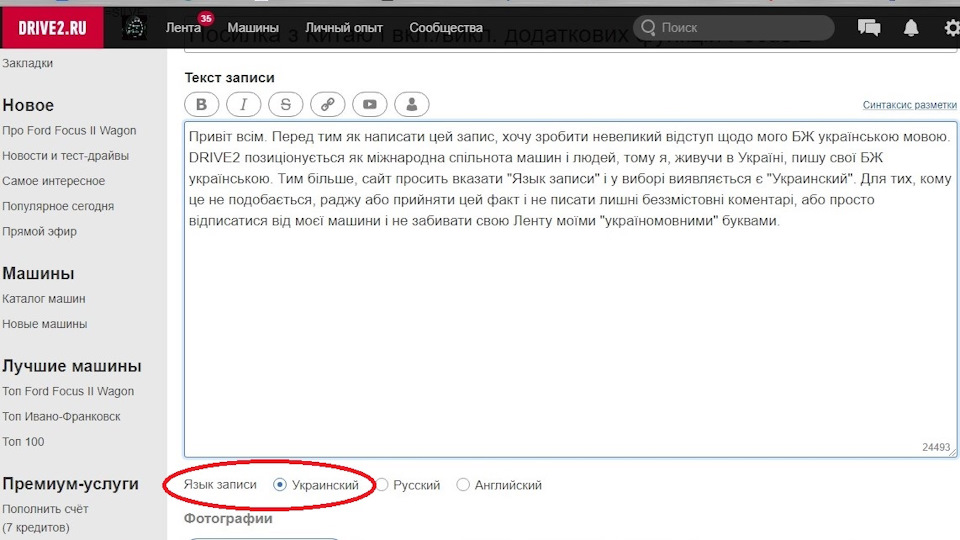Insert a YouTube video
Viewport: 960px width, 540px height.
(370, 104)
